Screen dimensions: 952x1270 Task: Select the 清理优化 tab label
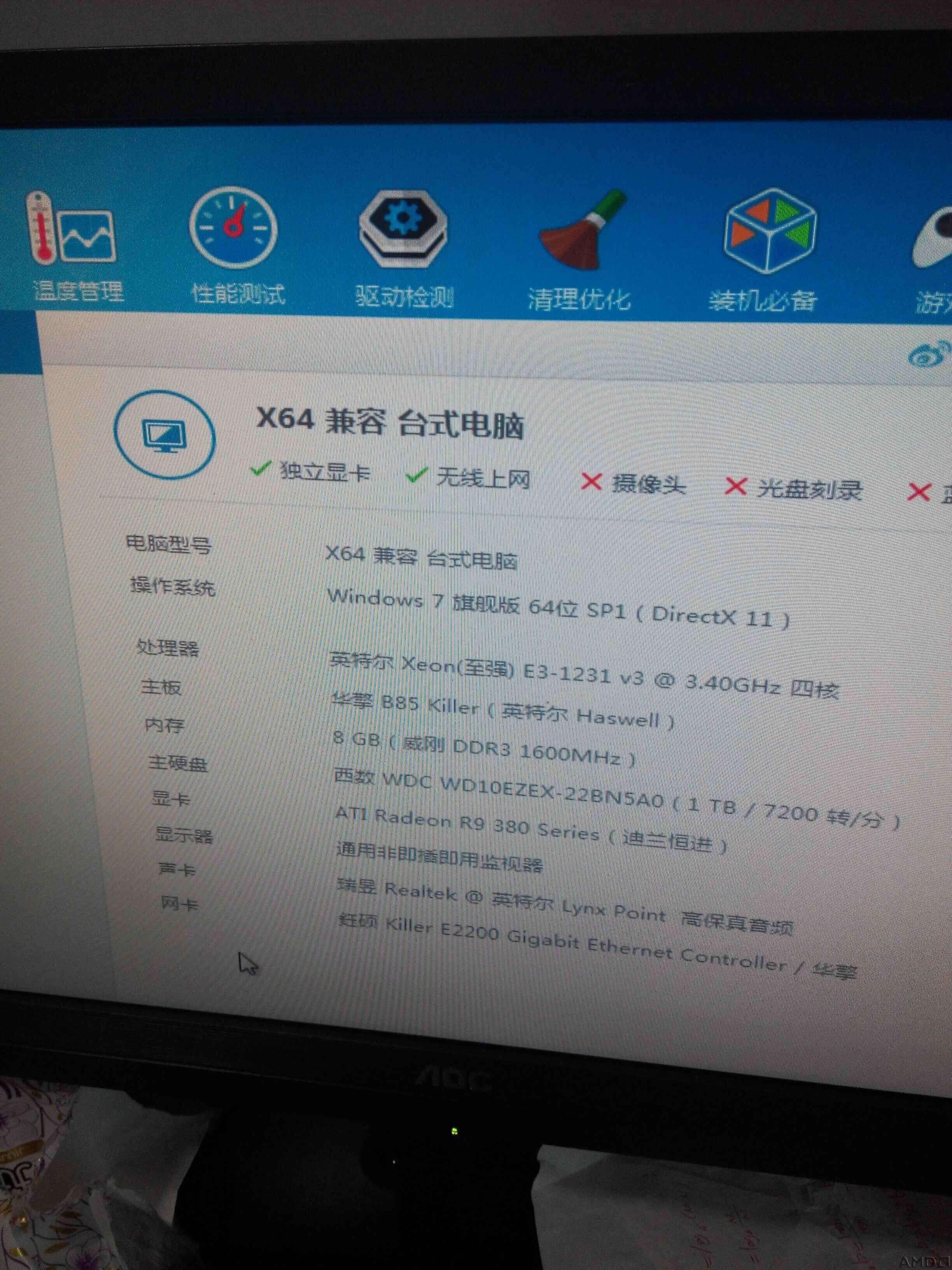pos(579,299)
